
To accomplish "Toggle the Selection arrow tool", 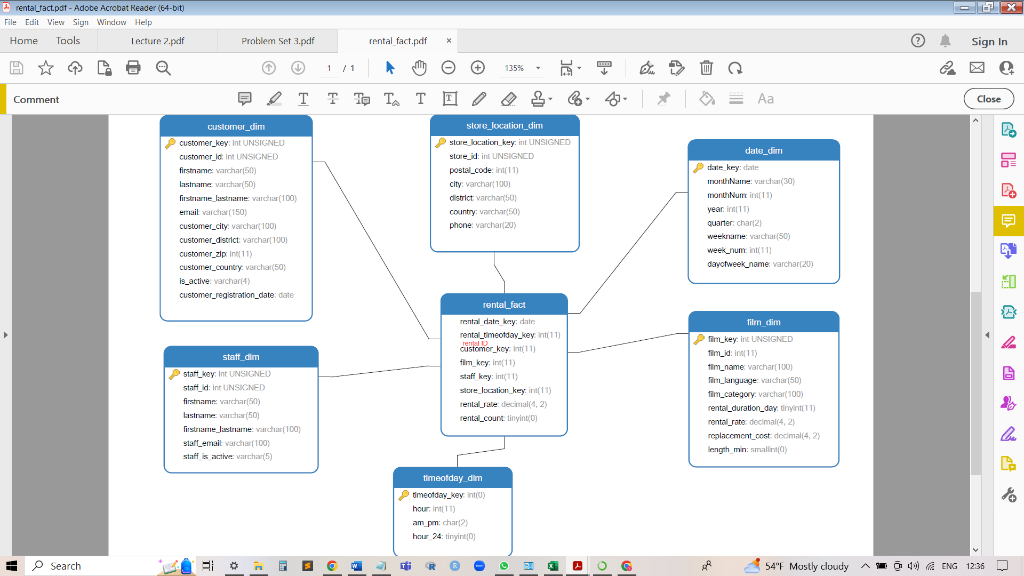I will (x=389, y=68).
